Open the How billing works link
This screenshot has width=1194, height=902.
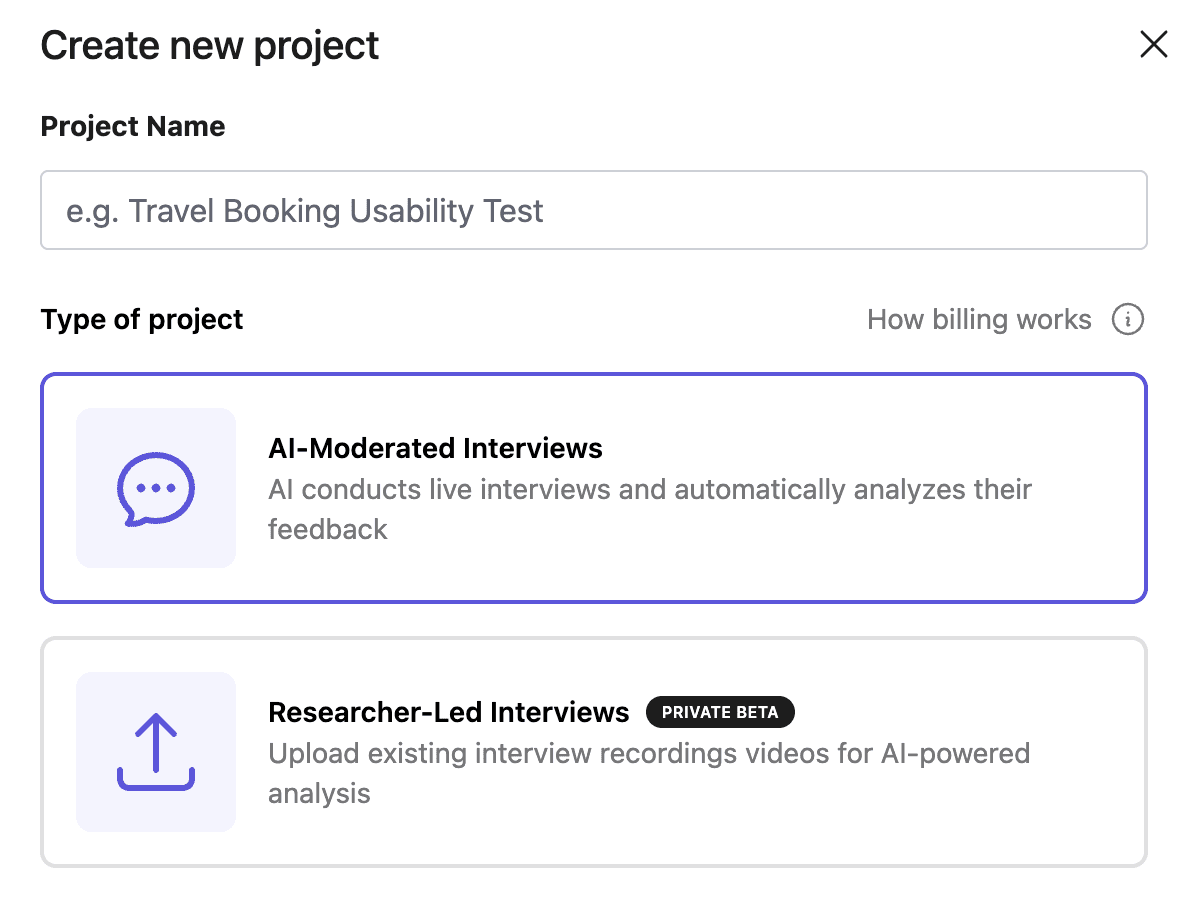coord(978,319)
